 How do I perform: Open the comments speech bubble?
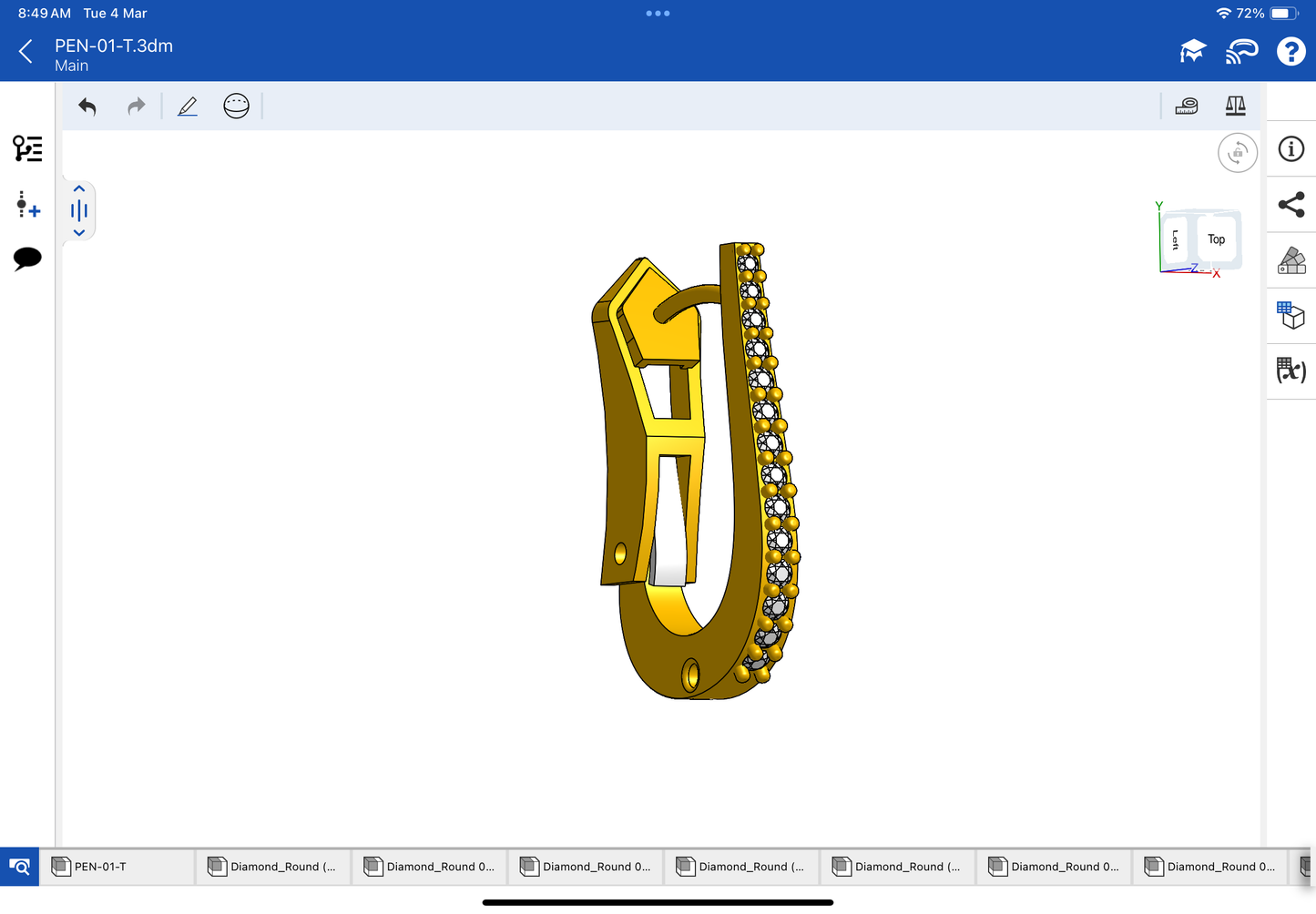(27, 259)
